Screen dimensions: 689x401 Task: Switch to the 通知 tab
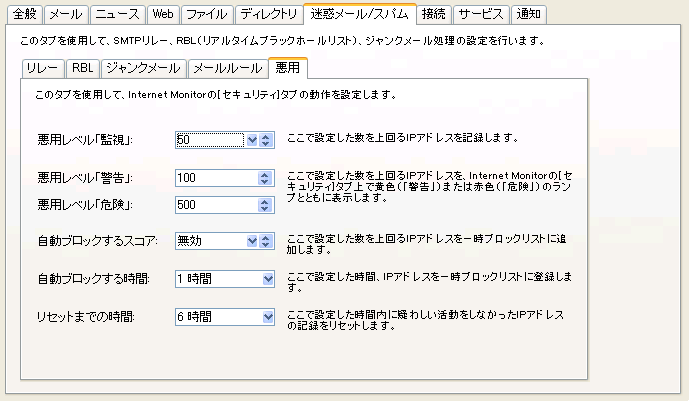click(x=528, y=15)
